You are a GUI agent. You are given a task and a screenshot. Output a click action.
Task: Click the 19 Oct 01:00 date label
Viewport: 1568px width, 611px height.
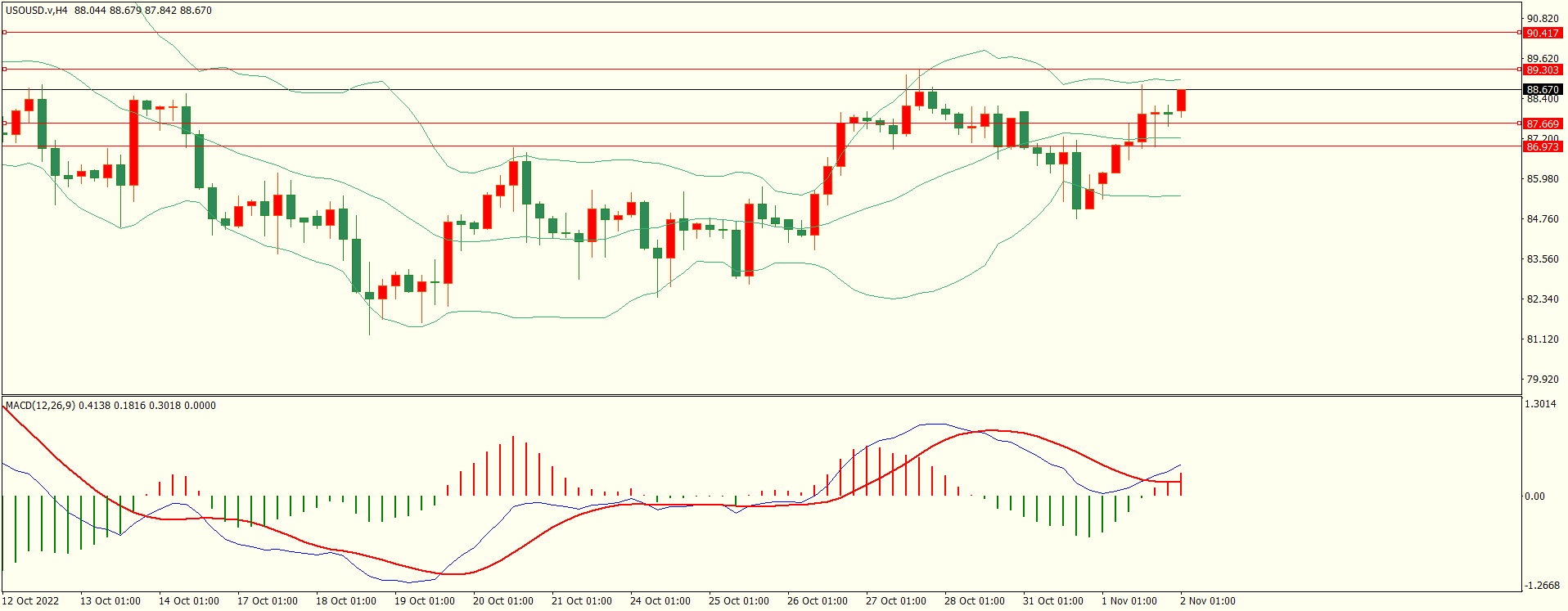click(425, 601)
